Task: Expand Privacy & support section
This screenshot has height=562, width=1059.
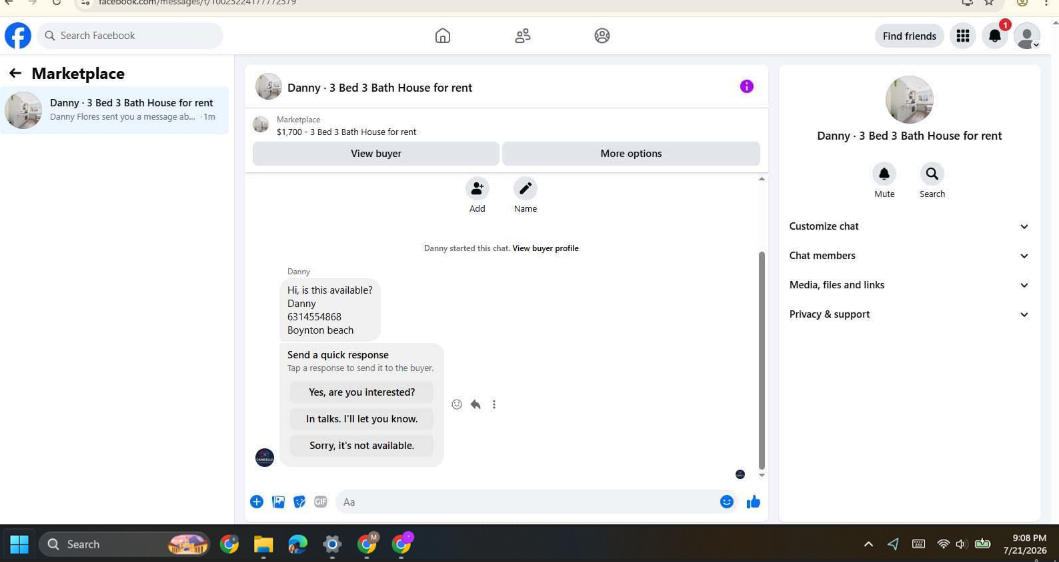Action: [x=909, y=314]
